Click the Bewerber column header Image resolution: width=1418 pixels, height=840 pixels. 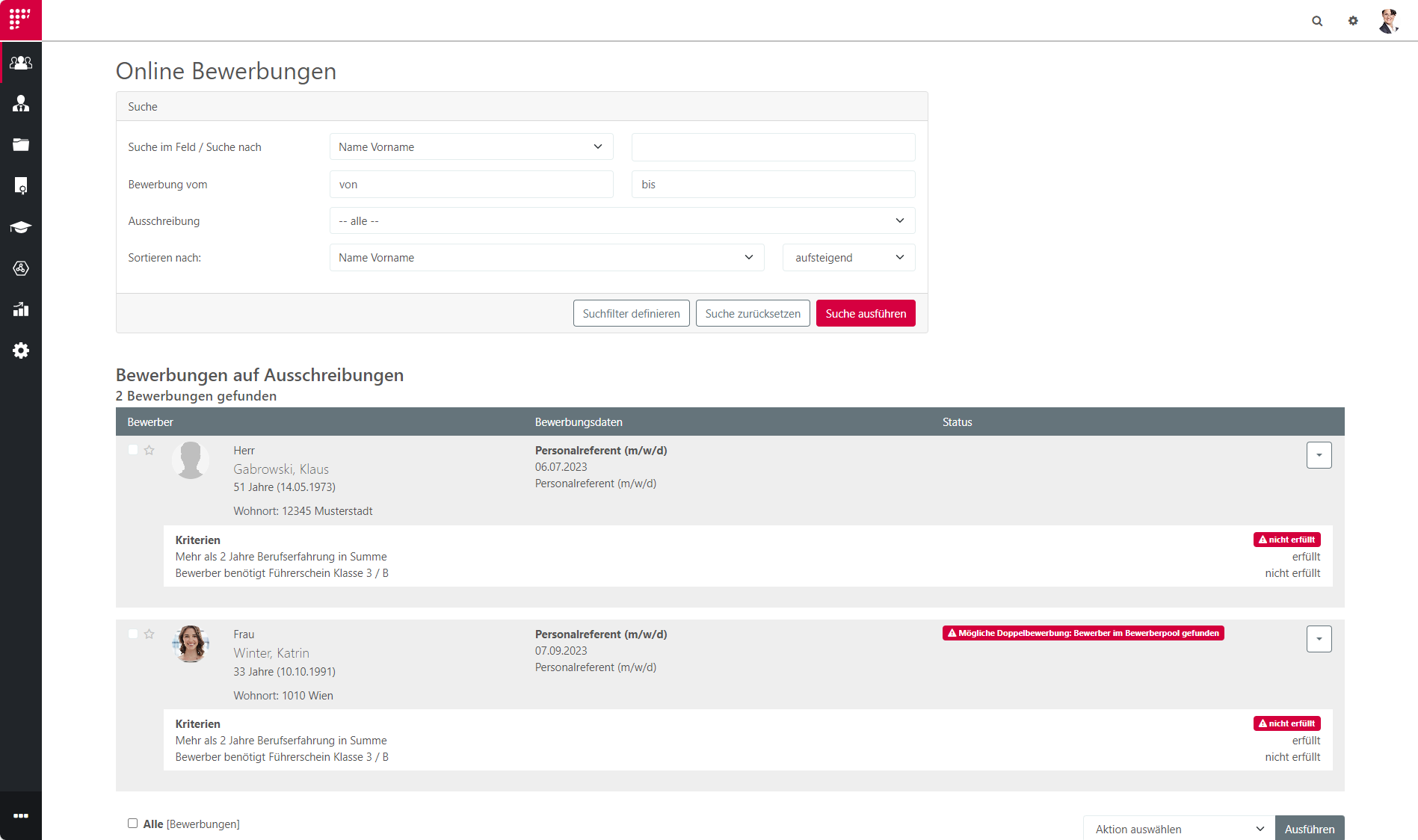(x=150, y=422)
